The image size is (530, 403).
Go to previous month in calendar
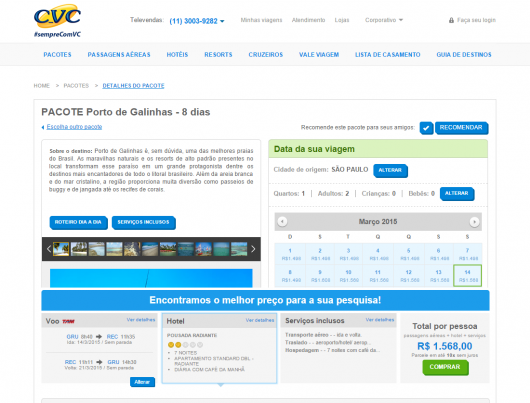(282, 222)
